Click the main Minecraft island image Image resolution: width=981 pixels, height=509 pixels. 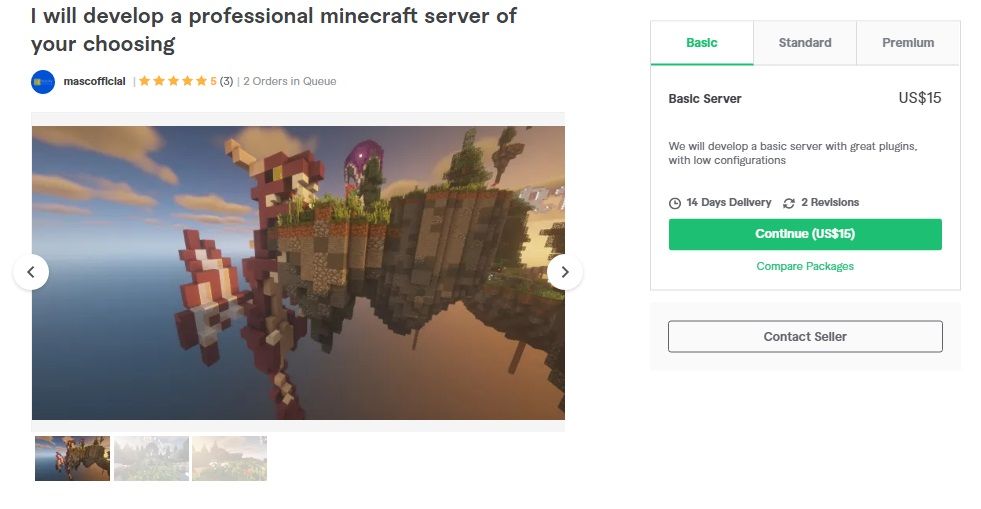298,273
